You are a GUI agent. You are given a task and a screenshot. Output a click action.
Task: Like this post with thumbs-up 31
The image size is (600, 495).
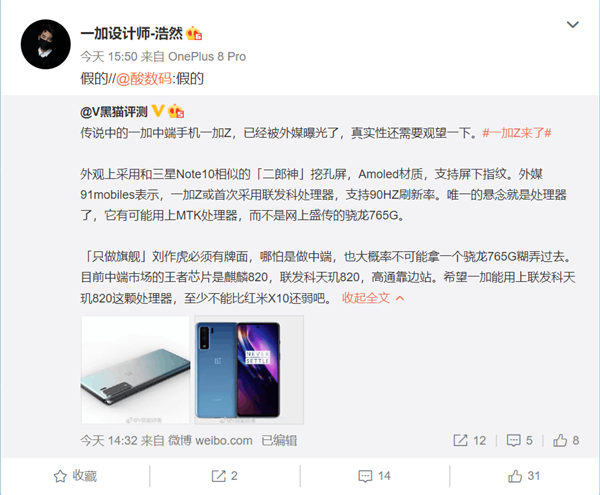click(x=524, y=476)
